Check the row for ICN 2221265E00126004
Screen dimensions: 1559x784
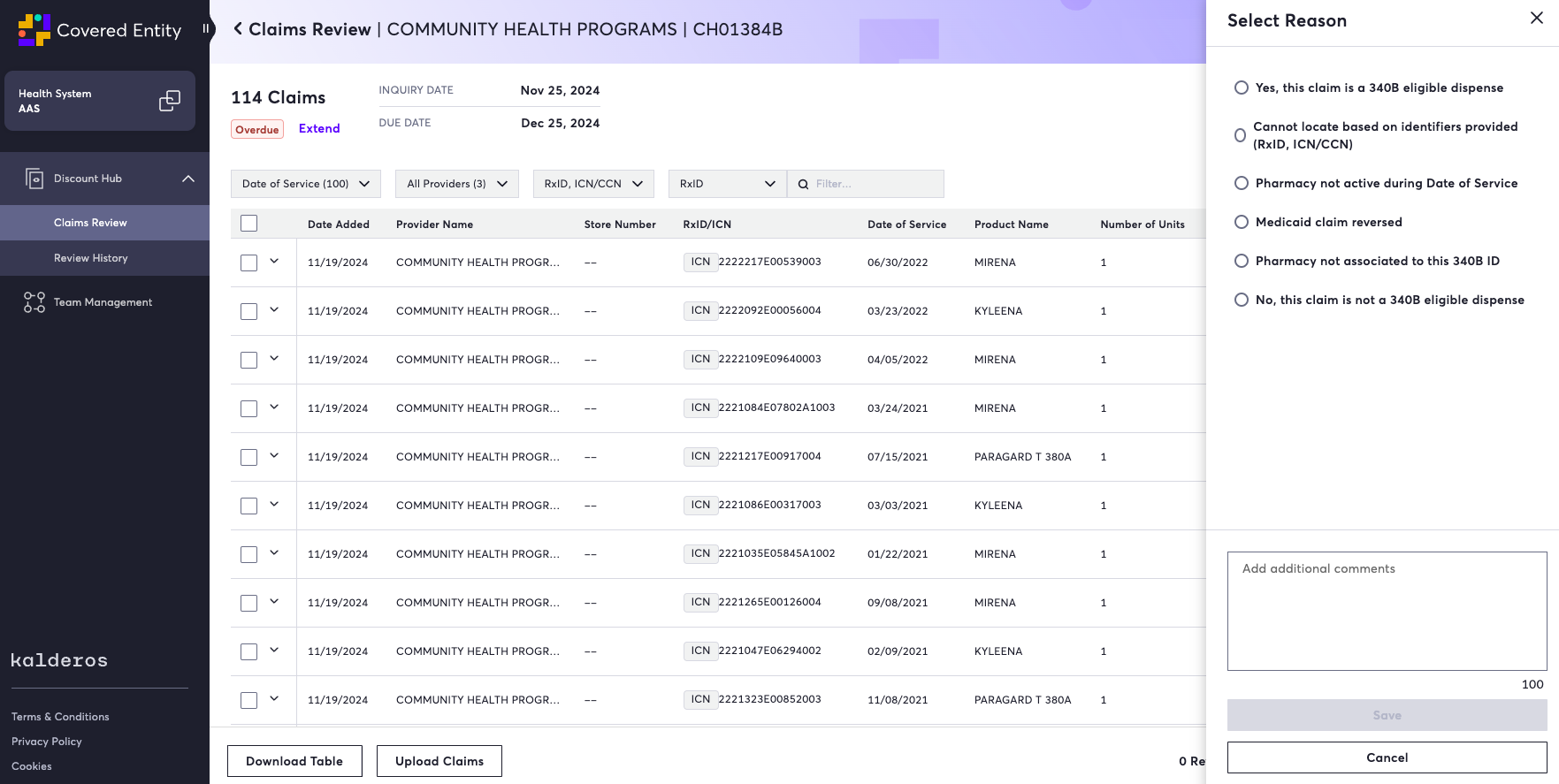(x=249, y=603)
